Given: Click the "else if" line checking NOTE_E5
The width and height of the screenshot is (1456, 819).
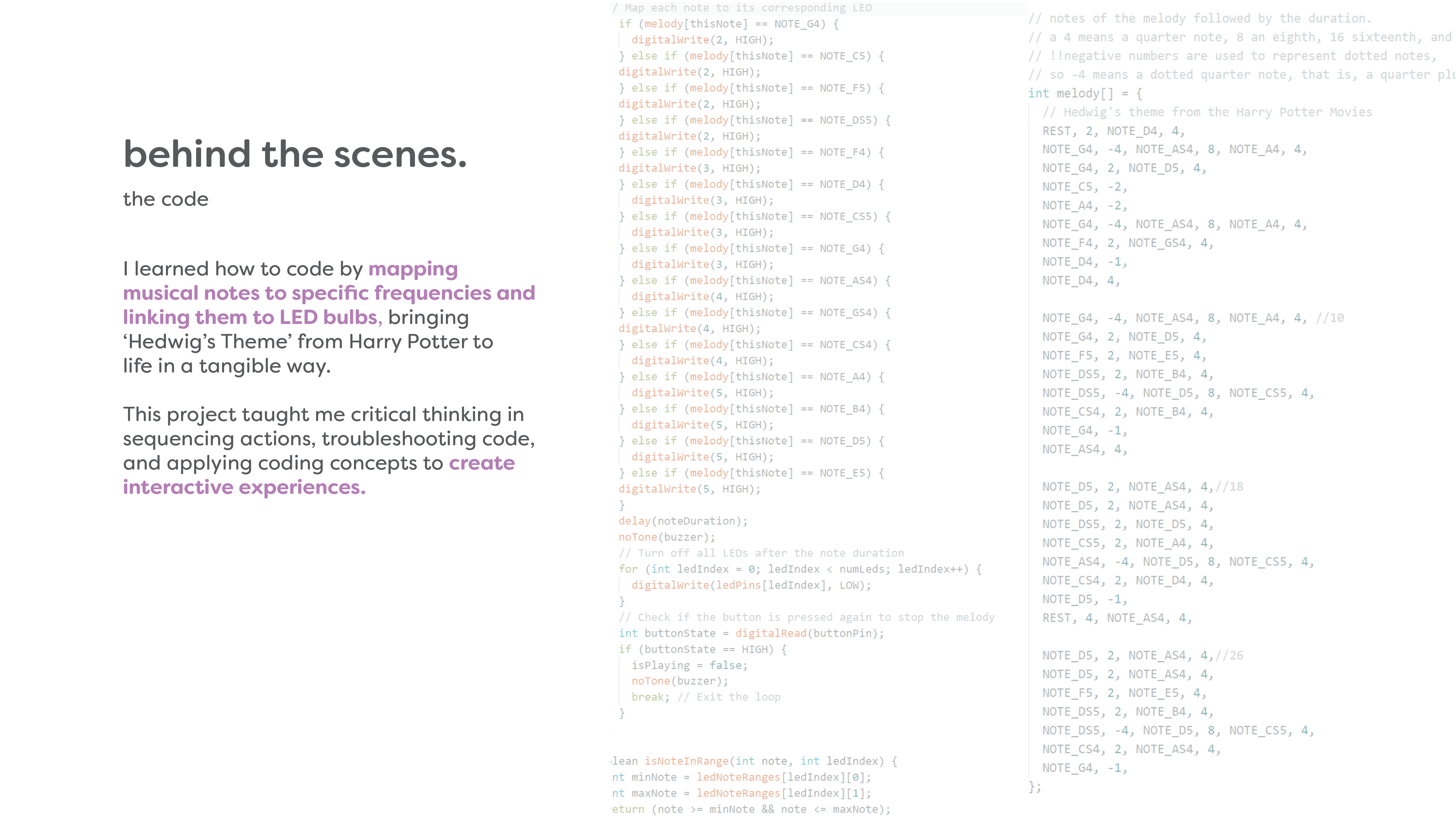Looking at the screenshot, I should 751,473.
